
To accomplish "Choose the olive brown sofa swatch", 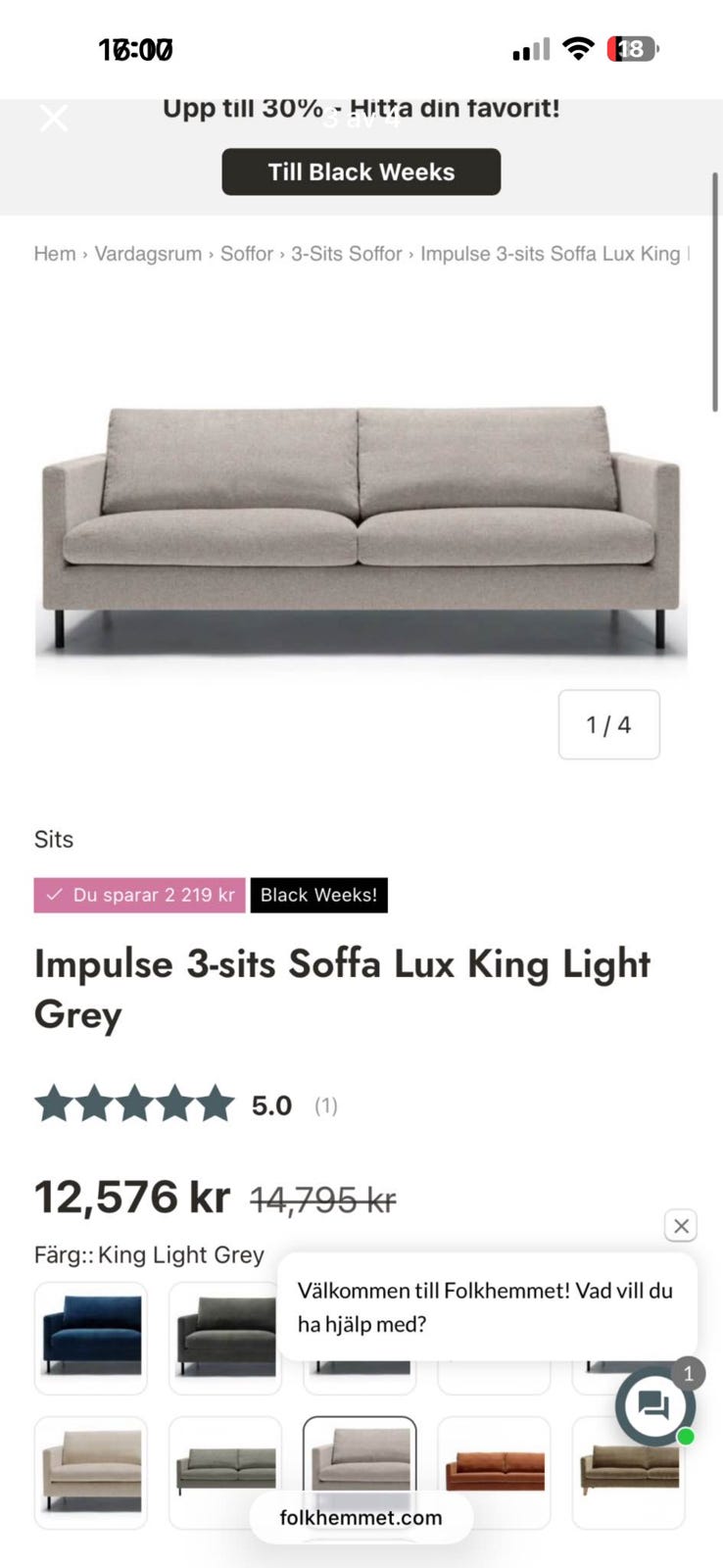I will click(628, 1471).
